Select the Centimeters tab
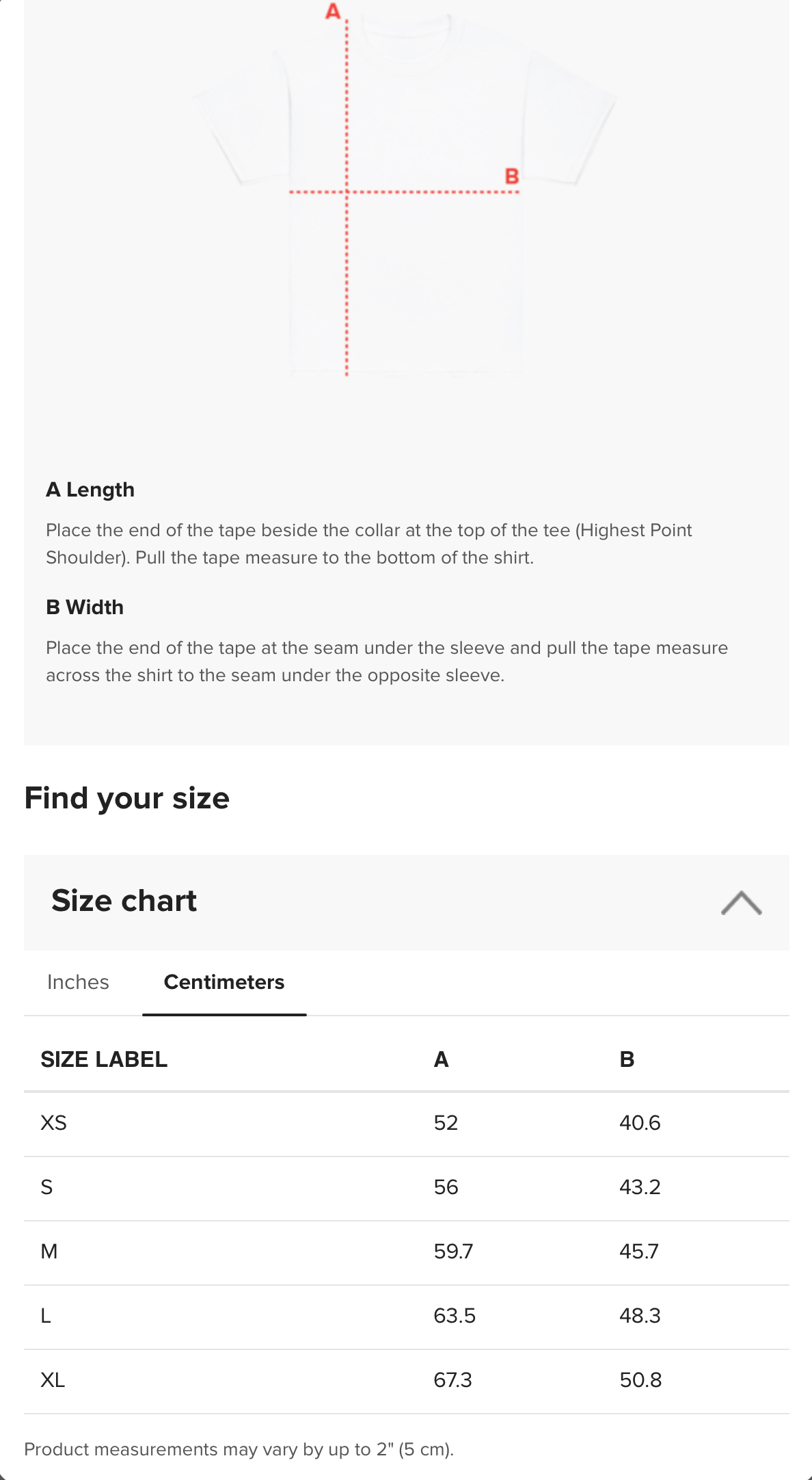Screen dimensions: 812x1480 (x=224, y=982)
